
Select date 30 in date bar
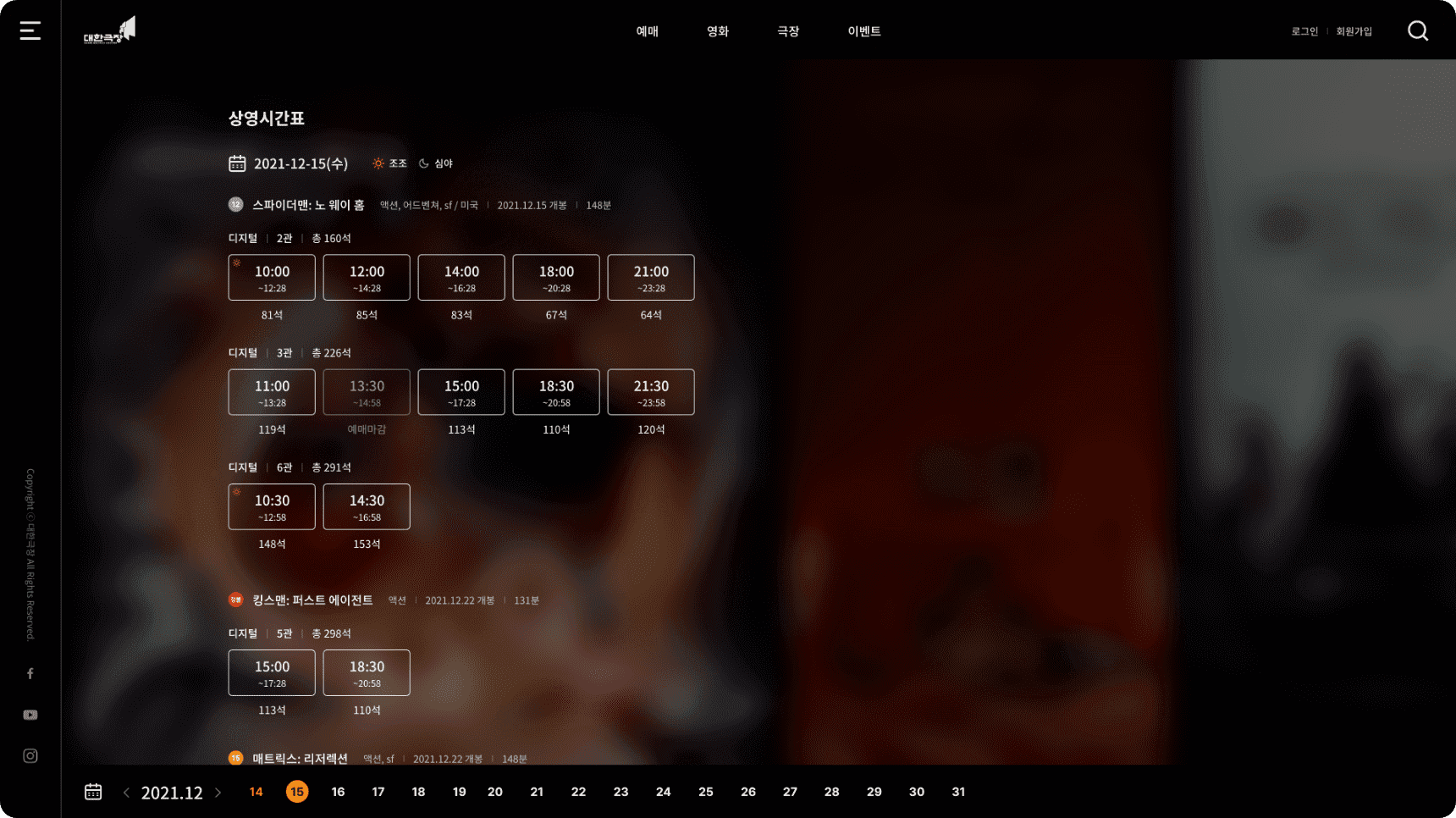click(x=917, y=792)
